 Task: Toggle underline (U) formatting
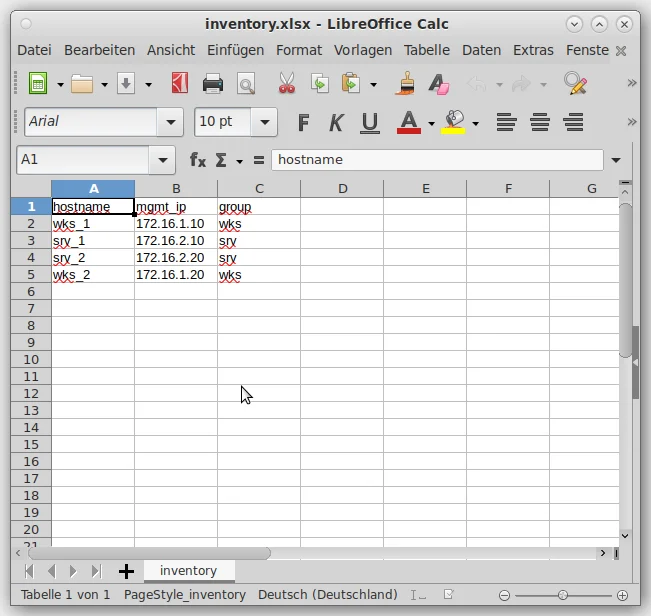(x=370, y=123)
